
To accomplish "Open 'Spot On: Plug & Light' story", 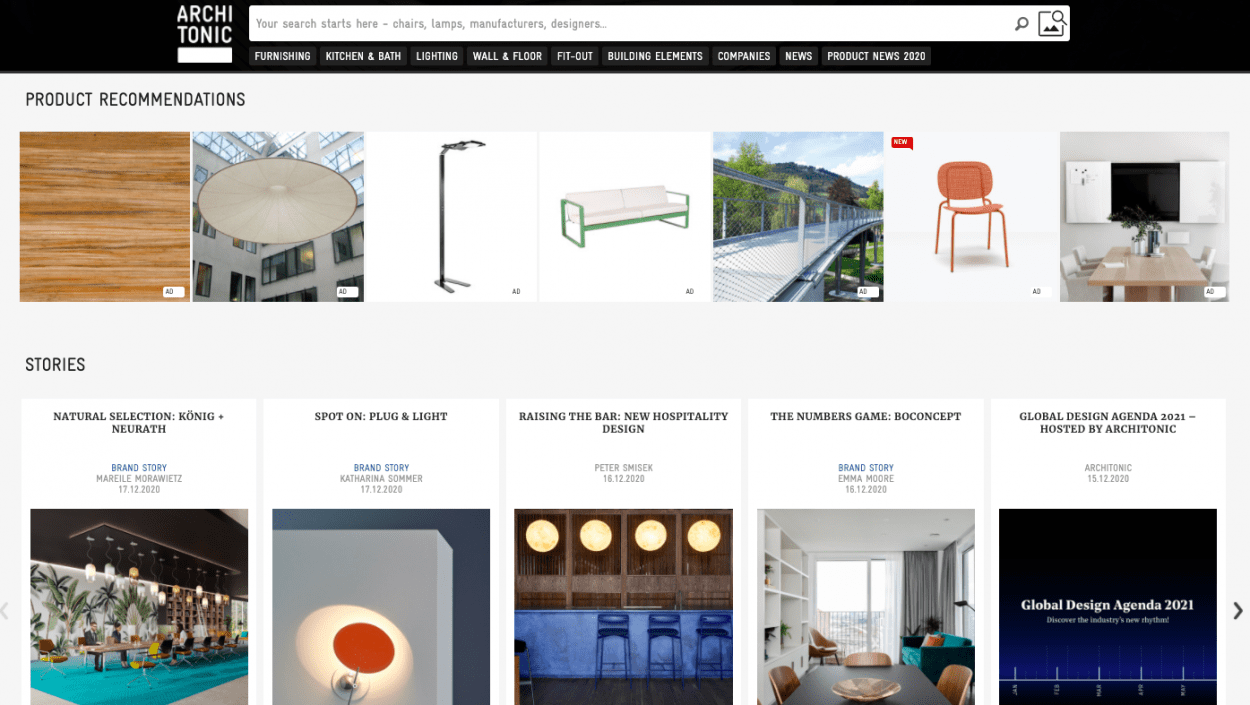I will coord(381,416).
